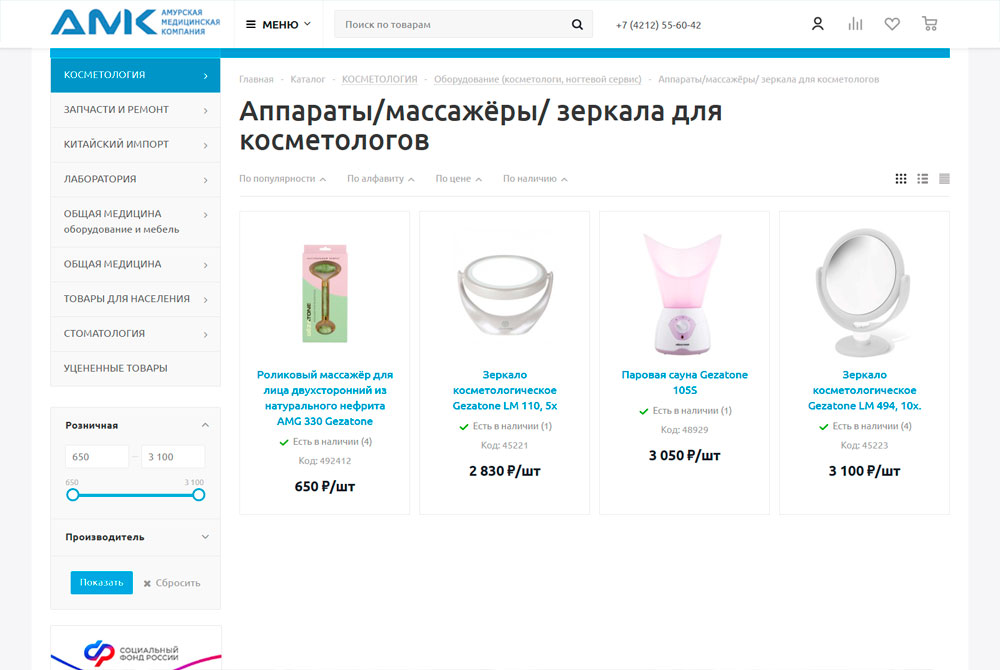Click the LM 494 round mirror image
The height and width of the screenshot is (670, 1000).
click(x=863, y=293)
